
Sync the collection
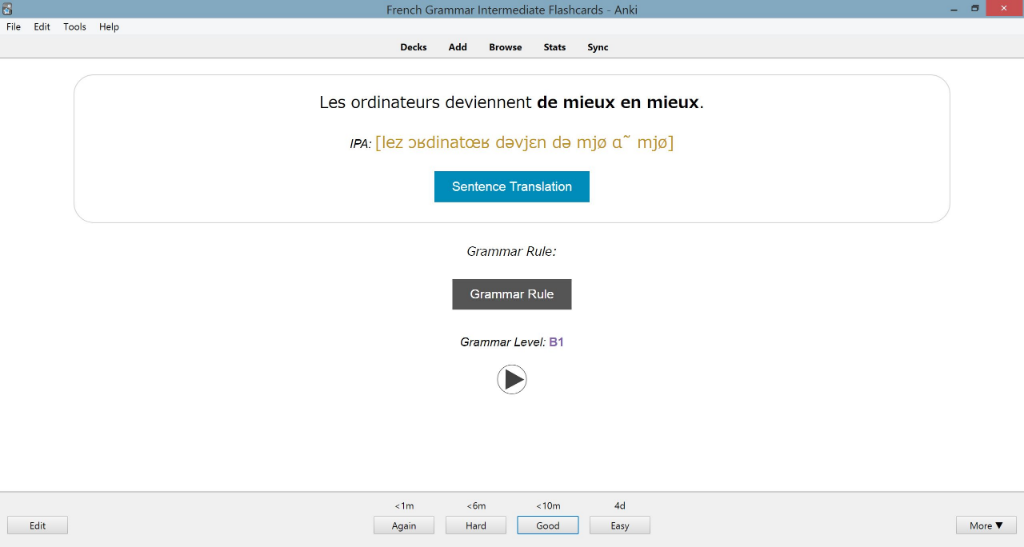tap(598, 47)
